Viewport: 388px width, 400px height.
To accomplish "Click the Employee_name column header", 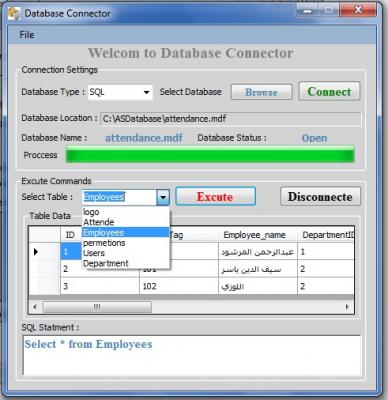I will (258, 235).
